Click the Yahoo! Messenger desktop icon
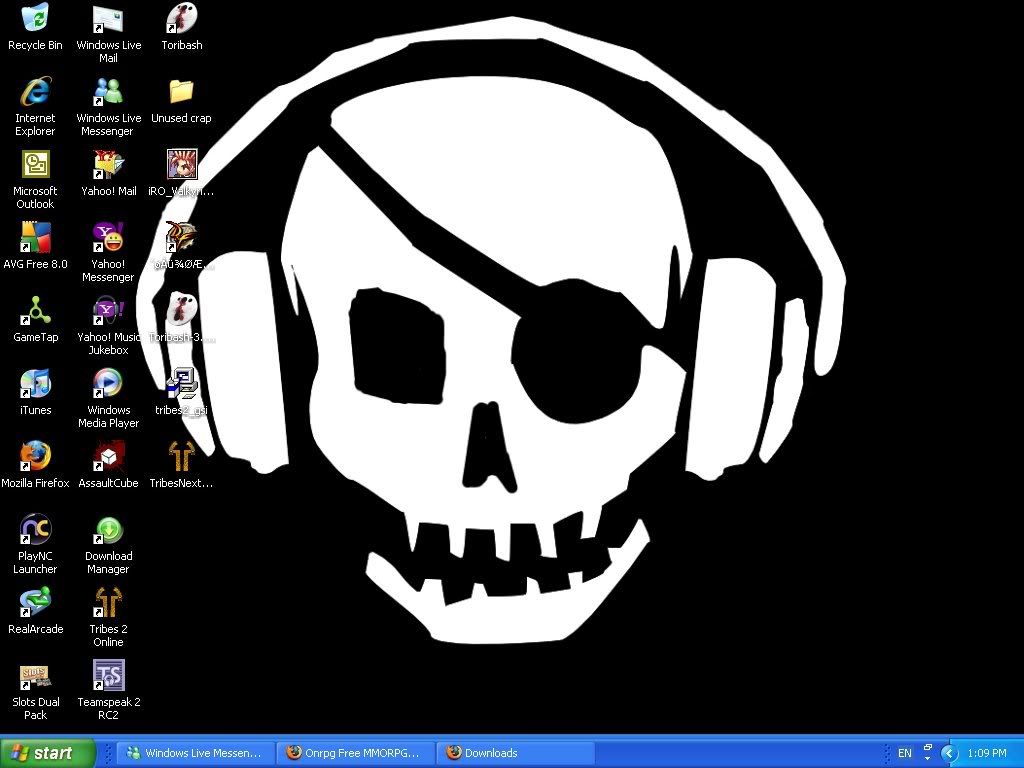Viewport: 1024px width, 768px height. 108,238
